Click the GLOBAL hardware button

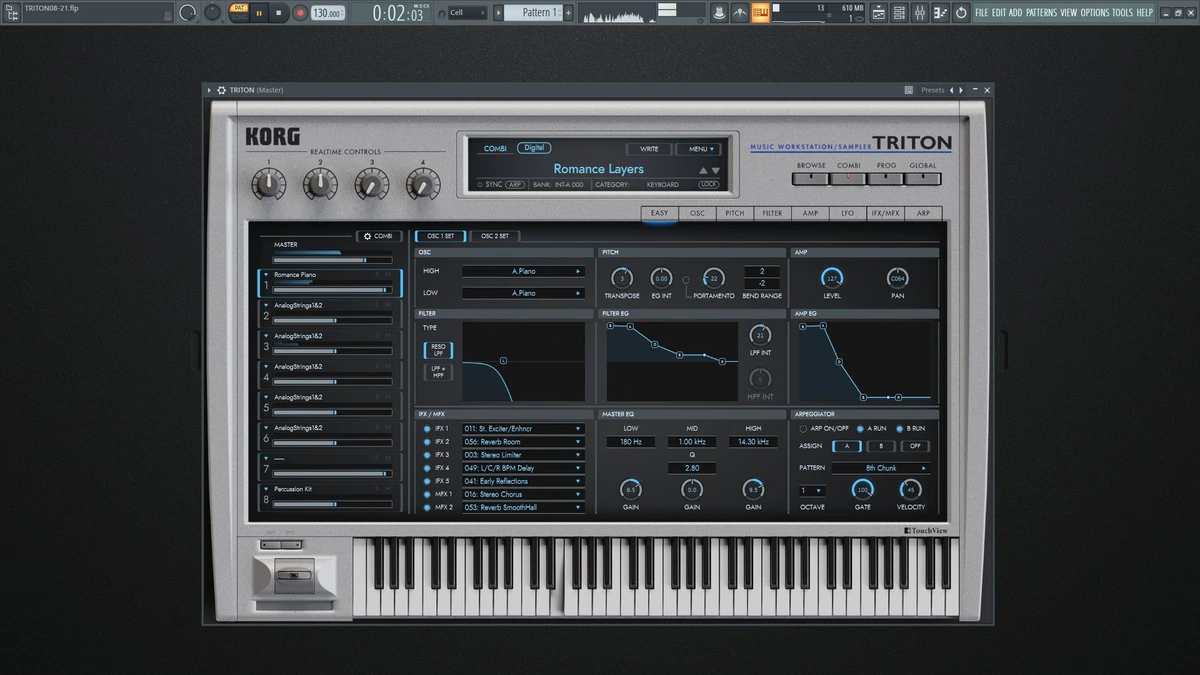point(922,179)
